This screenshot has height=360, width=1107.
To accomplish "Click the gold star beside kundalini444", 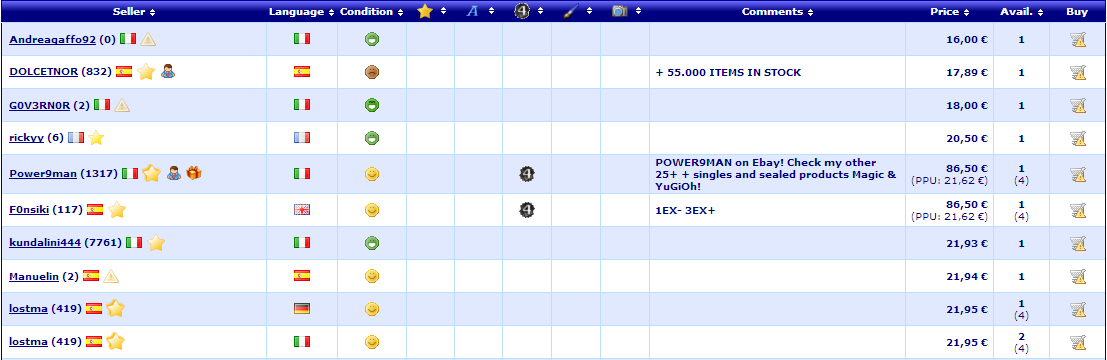I will [x=156, y=243].
